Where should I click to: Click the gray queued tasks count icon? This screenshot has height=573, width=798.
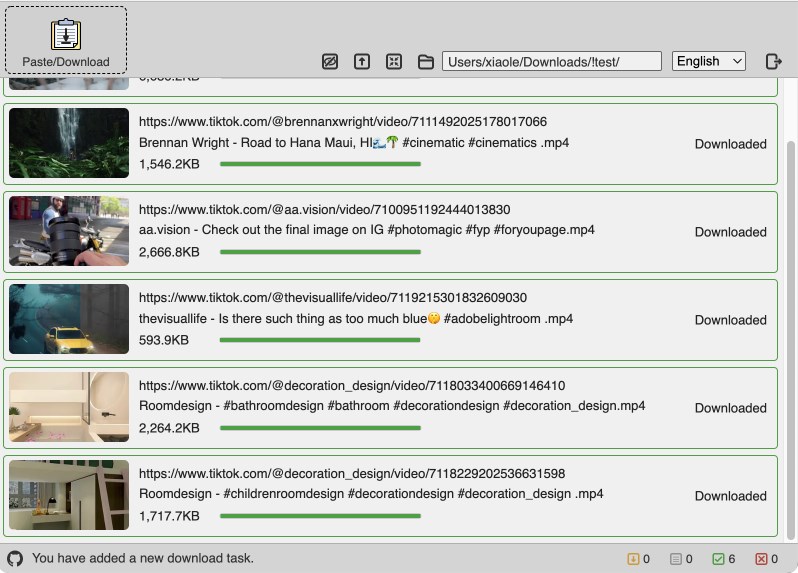676,559
